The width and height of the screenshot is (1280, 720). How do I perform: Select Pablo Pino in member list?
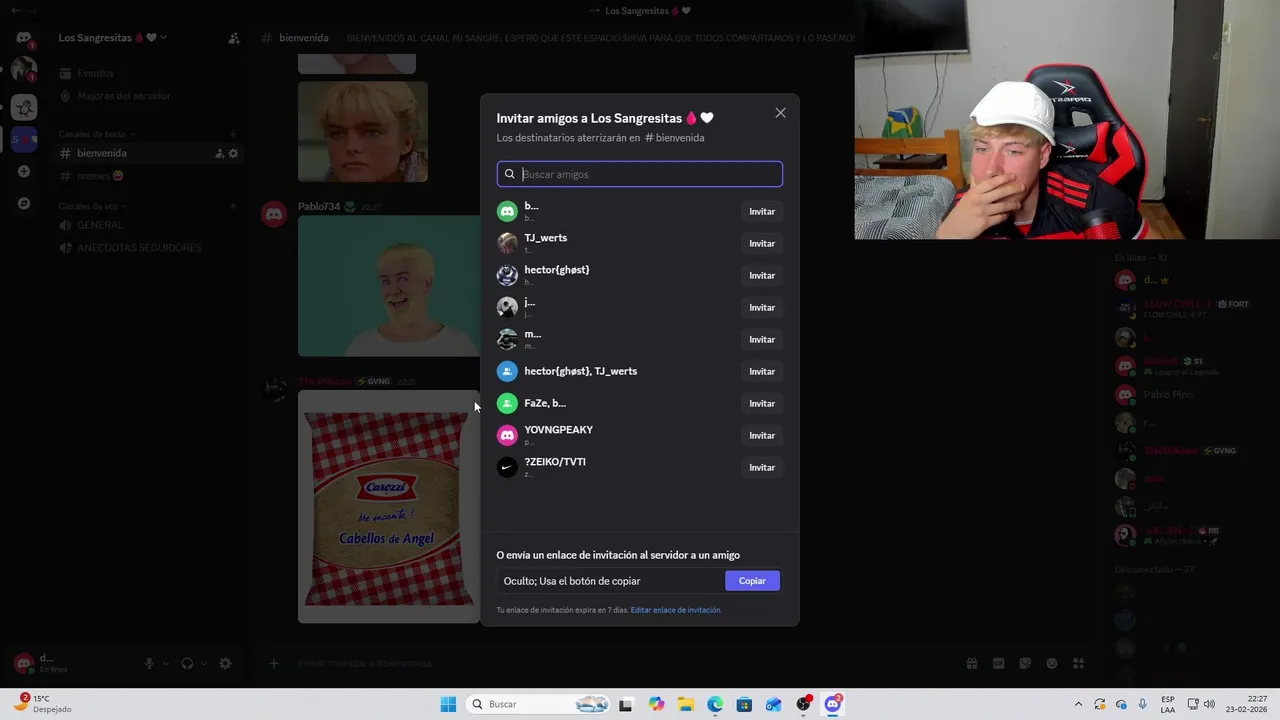point(1168,394)
